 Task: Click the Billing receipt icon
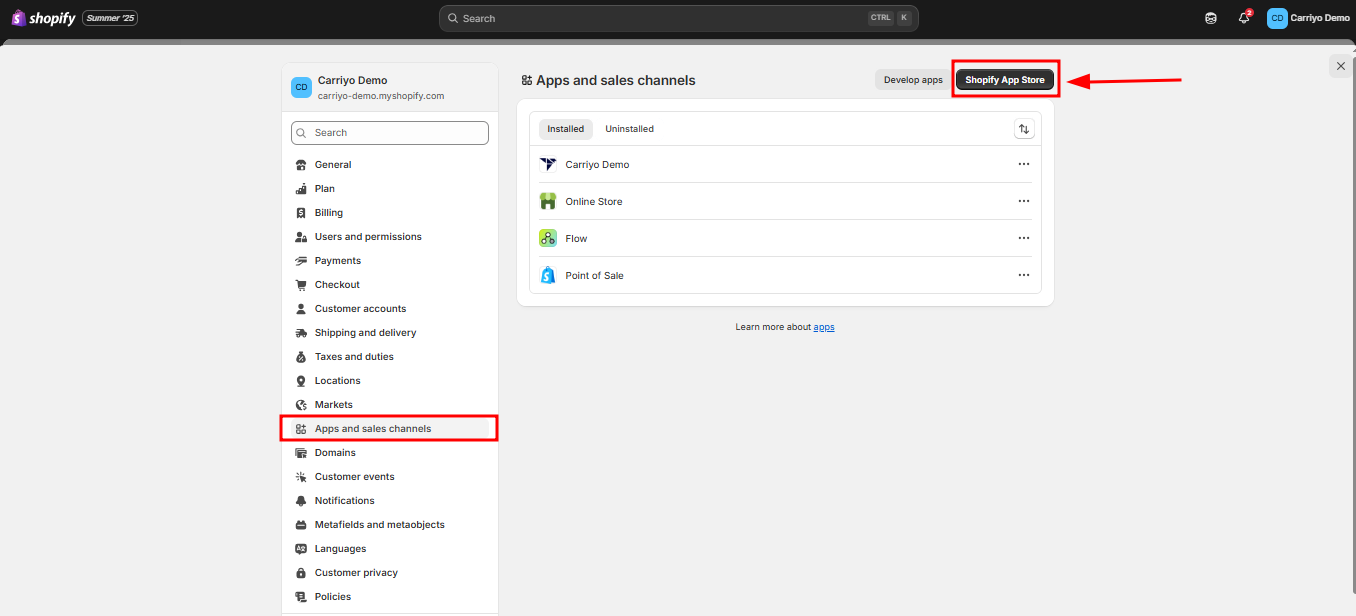coord(301,213)
